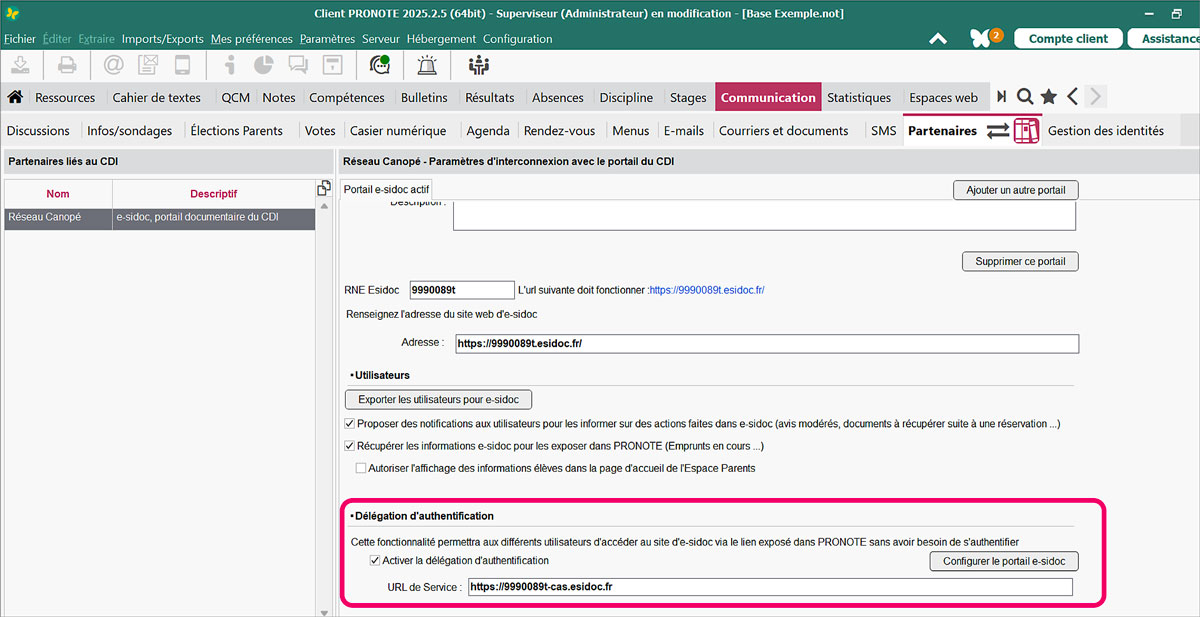Check 'Autoriser l'affichage des informations élèves'

pyautogui.click(x=361, y=468)
